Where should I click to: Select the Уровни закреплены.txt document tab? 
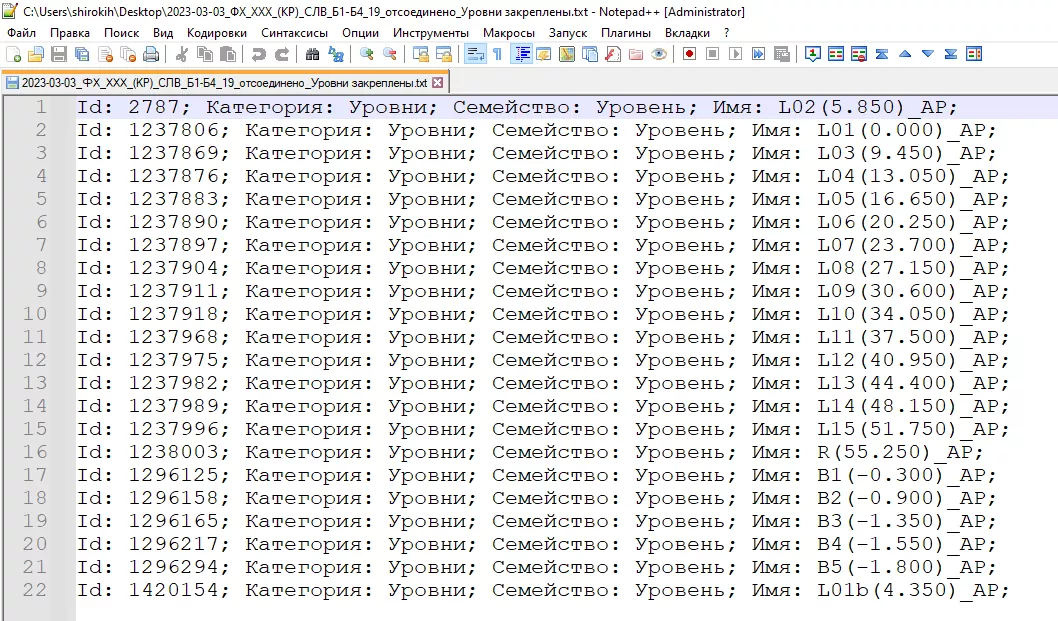click(x=220, y=83)
